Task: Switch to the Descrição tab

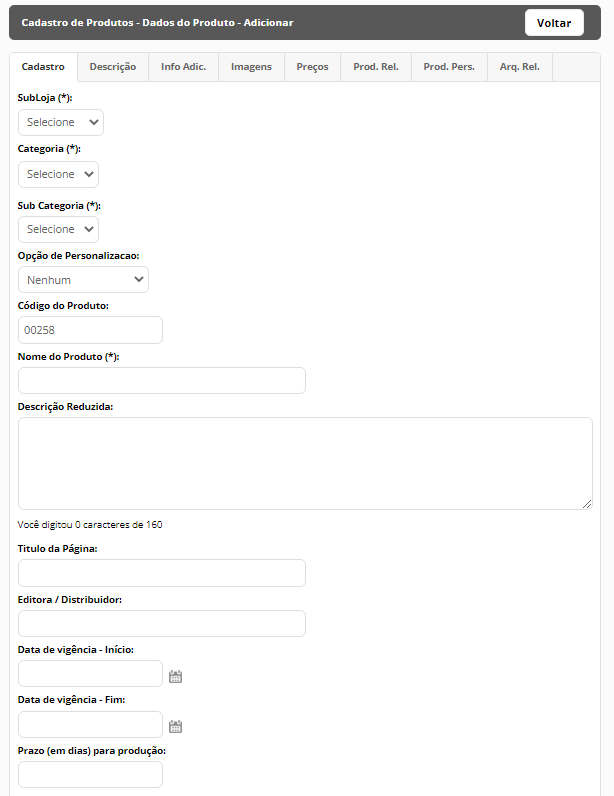Action: tap(113, 67)
